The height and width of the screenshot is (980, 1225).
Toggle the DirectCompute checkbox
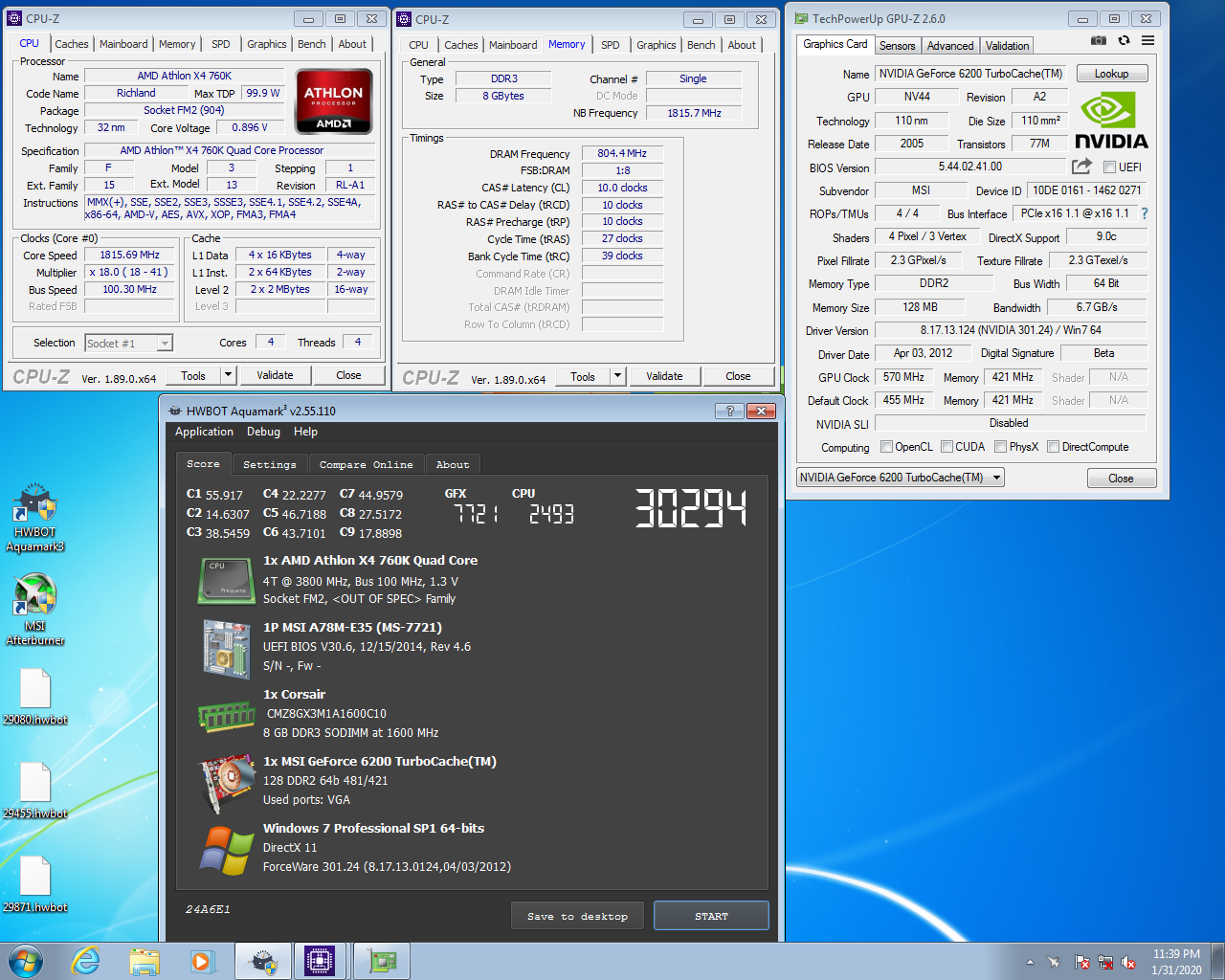[x=1053, y=446]
